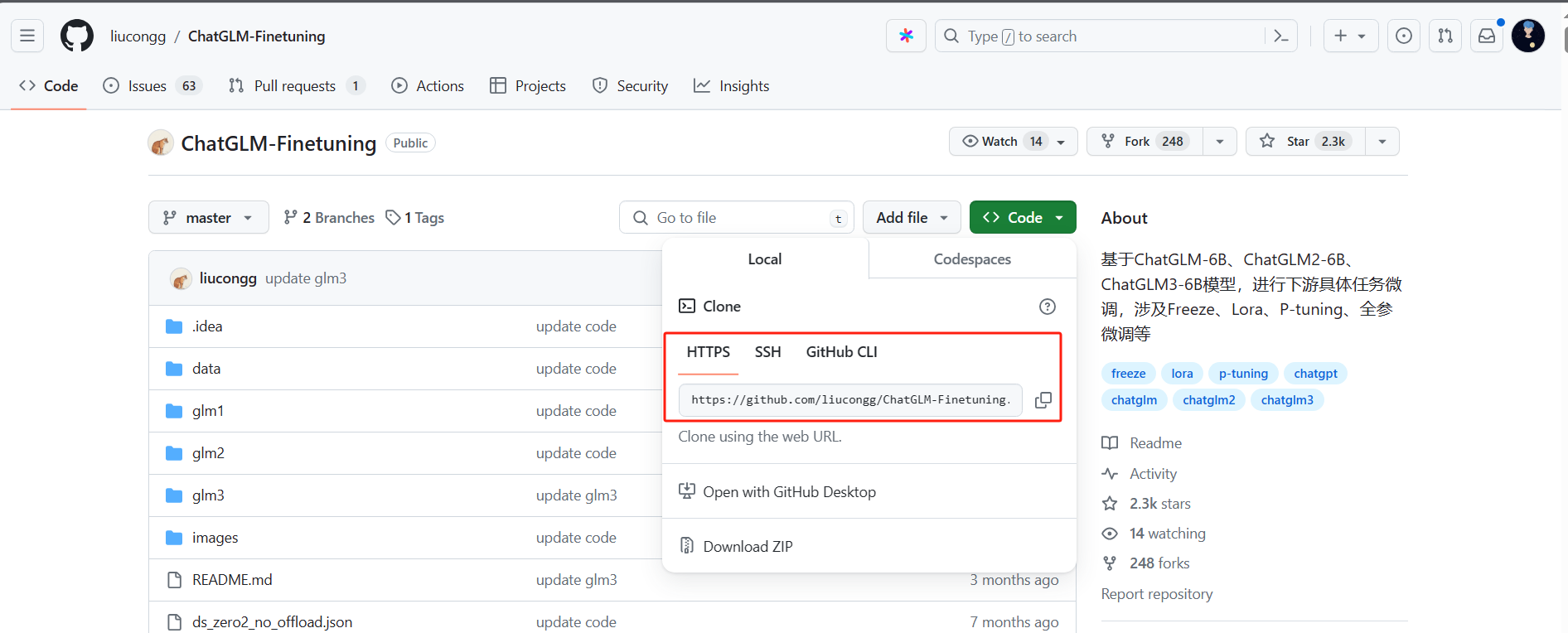Copy the HTTPS clone URL

point(1043,399)
